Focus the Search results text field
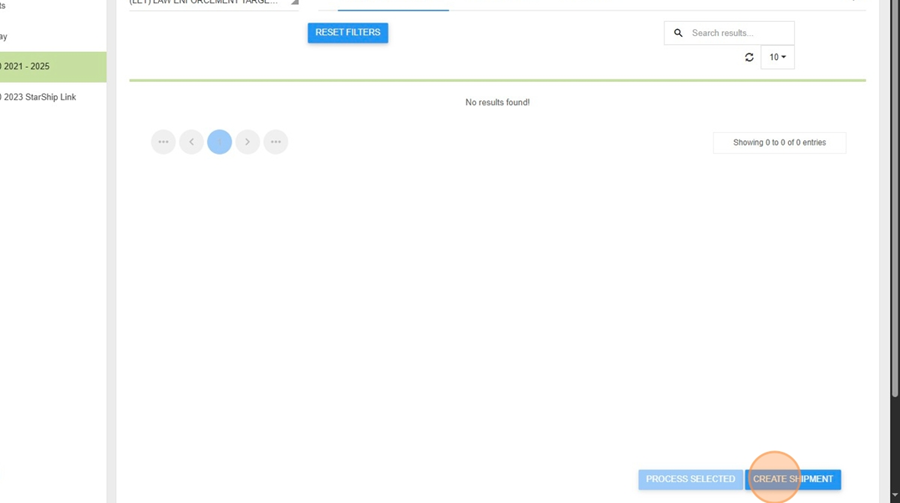This screenshot has width=900, height=503. pos(738,33)
